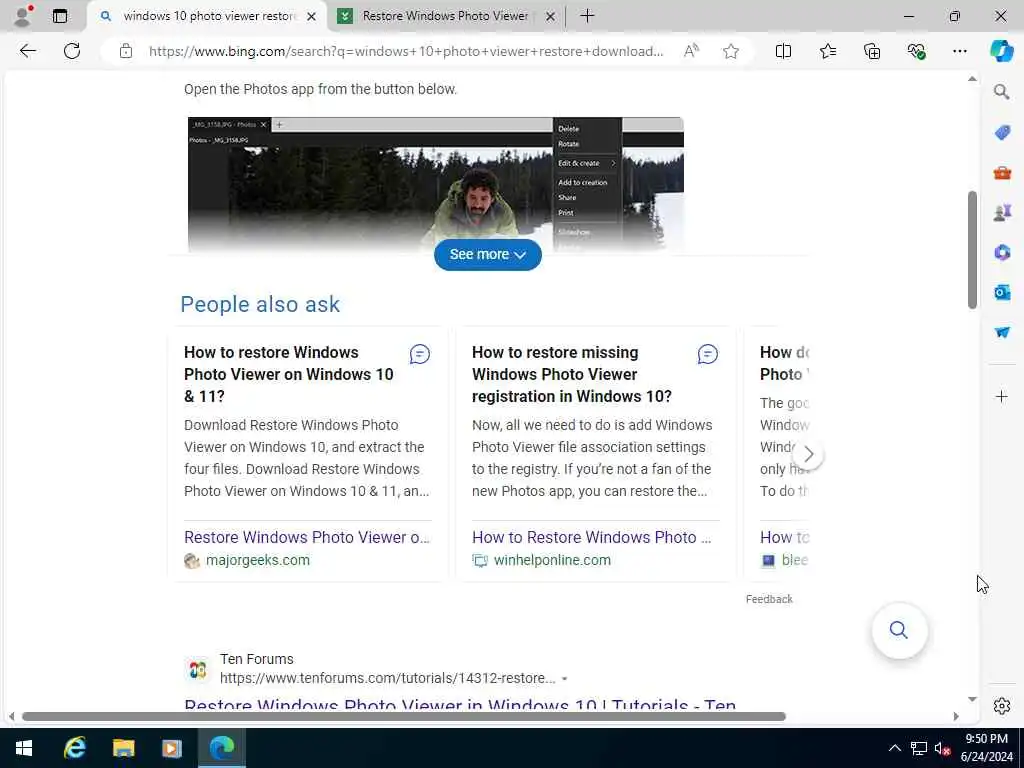
Task: Open File Explorer from taskbar
Action: 123,748
